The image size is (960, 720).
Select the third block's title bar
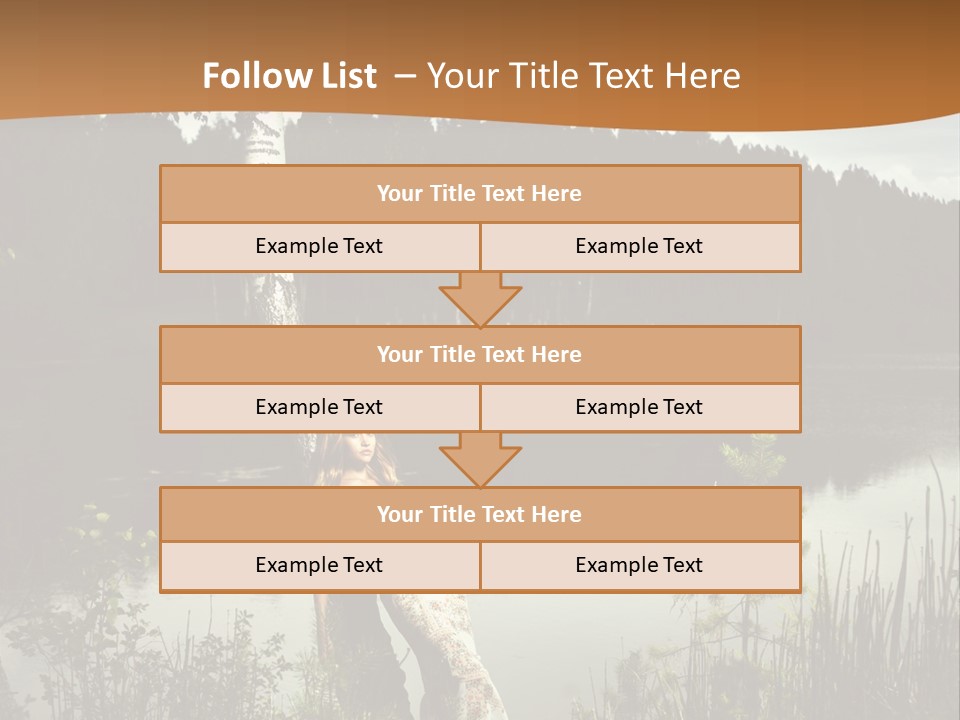[481, 514]
